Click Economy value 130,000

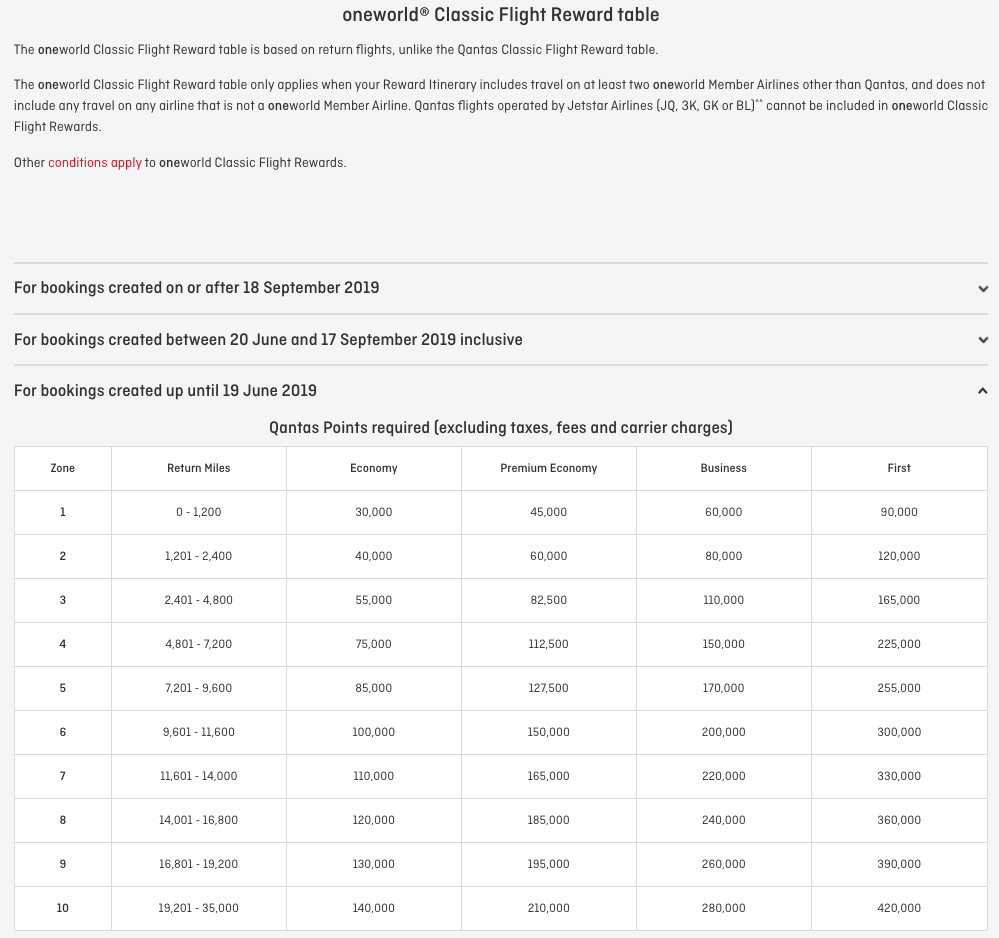click(374, 863)
